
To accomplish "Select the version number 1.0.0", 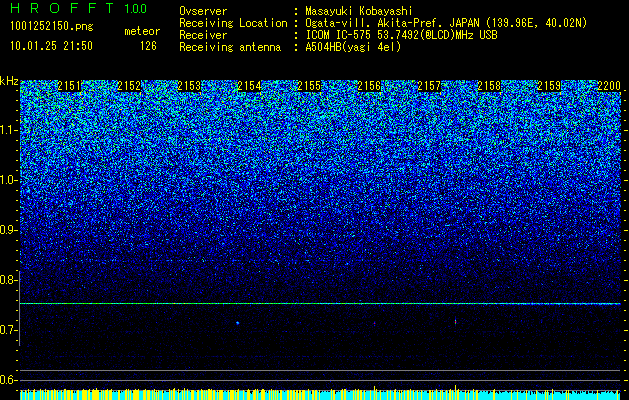I will pos(135,9).
